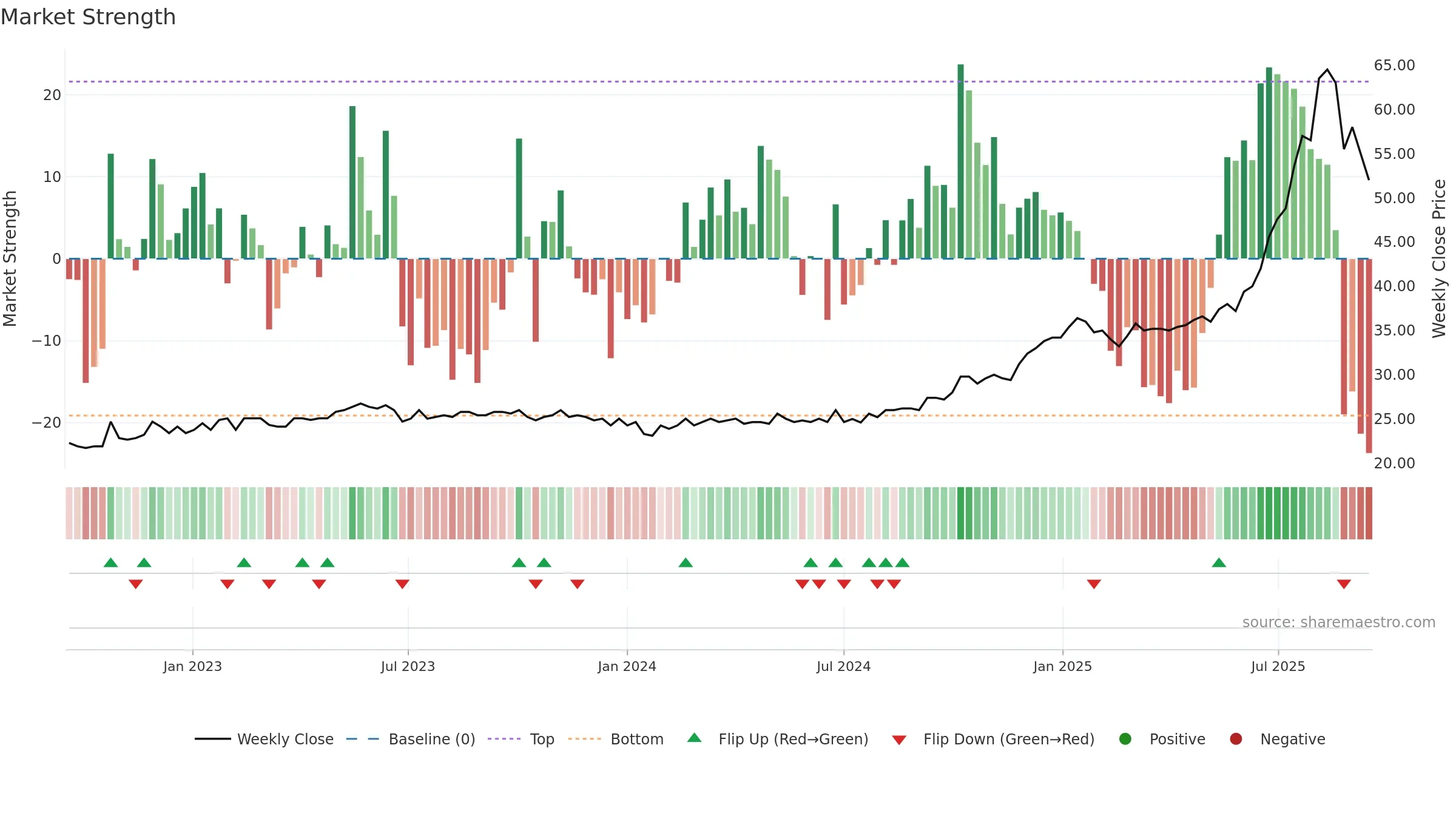
Task: Click the '−20' tick on the strength axis
Action: tap(47, 423)
